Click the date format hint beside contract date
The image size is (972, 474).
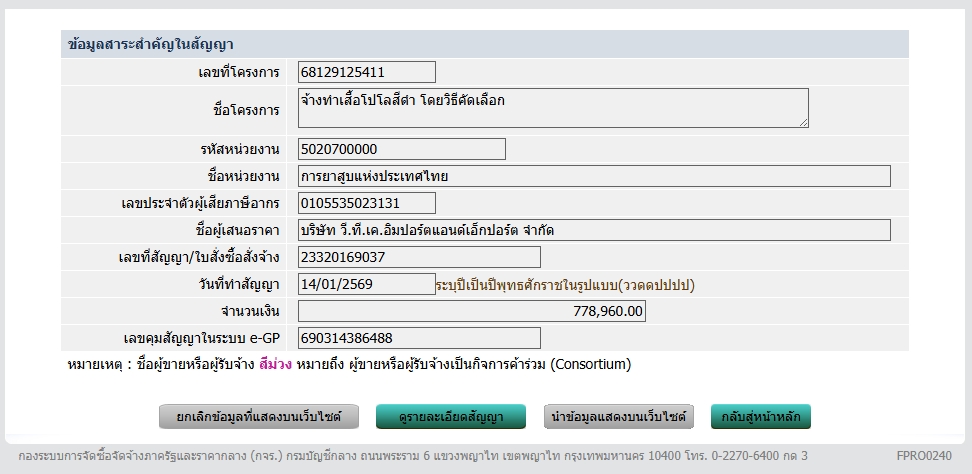(x=565, y=285)
